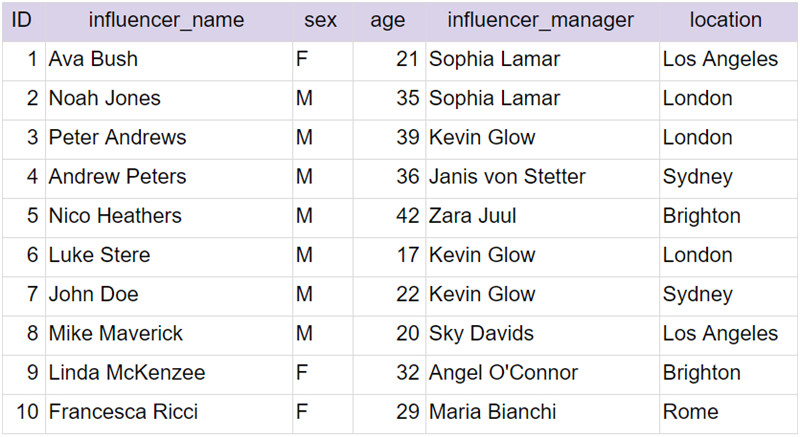This screenshot has width=800, height=437.
Task: Click the Maria Bianchi manager cell
Action: click(542, 414)
